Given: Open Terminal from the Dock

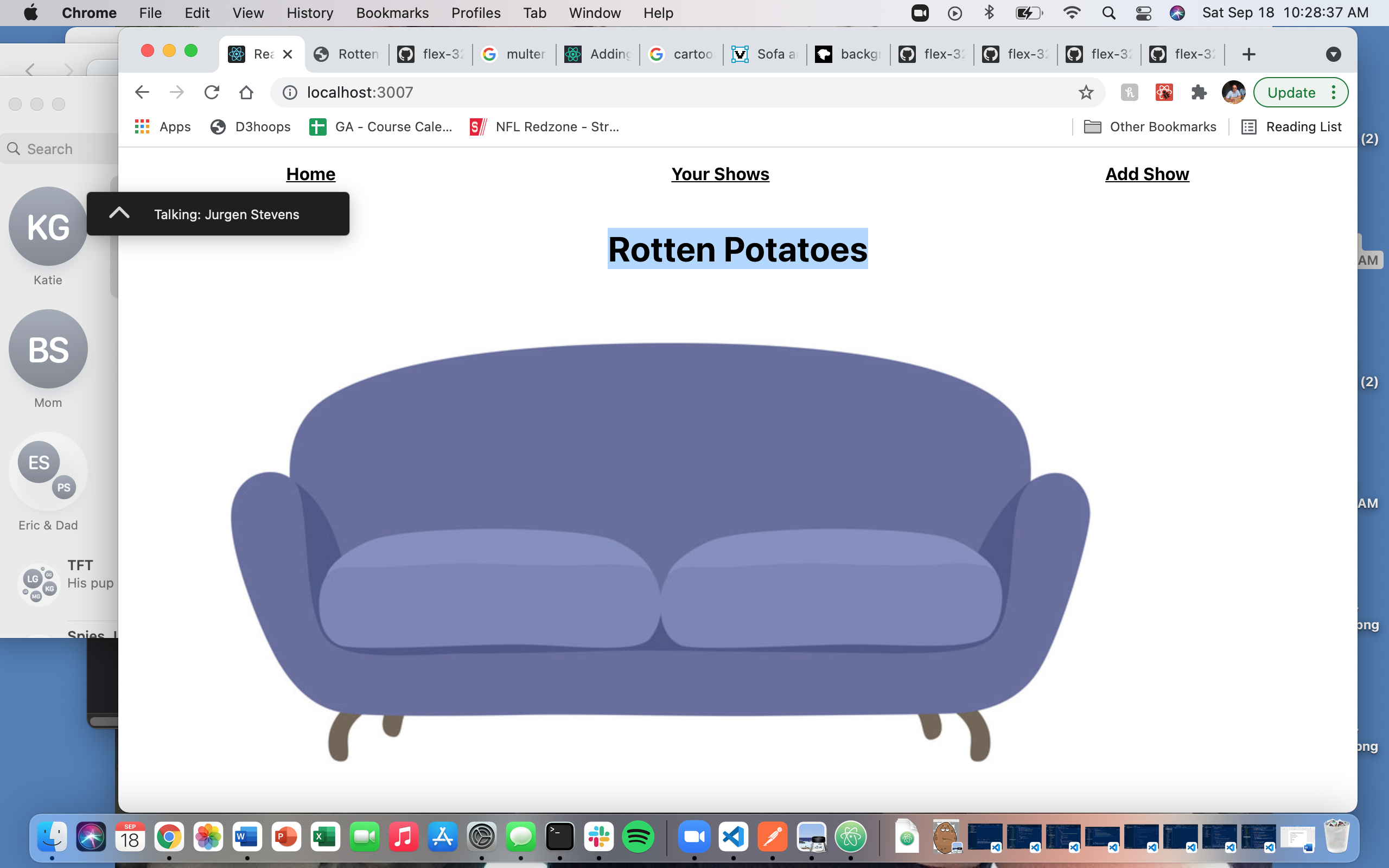Looking at the screenshot, I should coord(559,837).
